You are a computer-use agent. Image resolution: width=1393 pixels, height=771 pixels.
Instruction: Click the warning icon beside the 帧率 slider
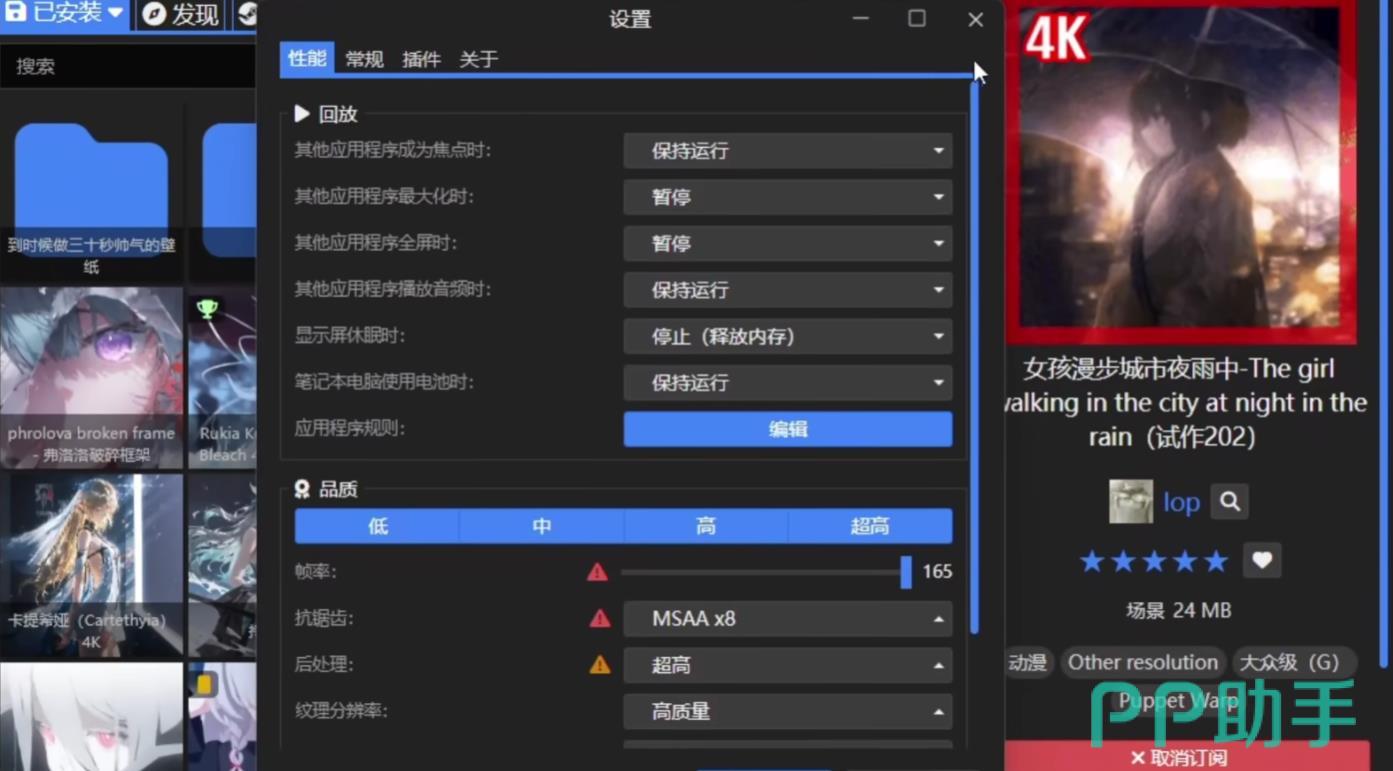pyautogui.click(x=597, y=572)
